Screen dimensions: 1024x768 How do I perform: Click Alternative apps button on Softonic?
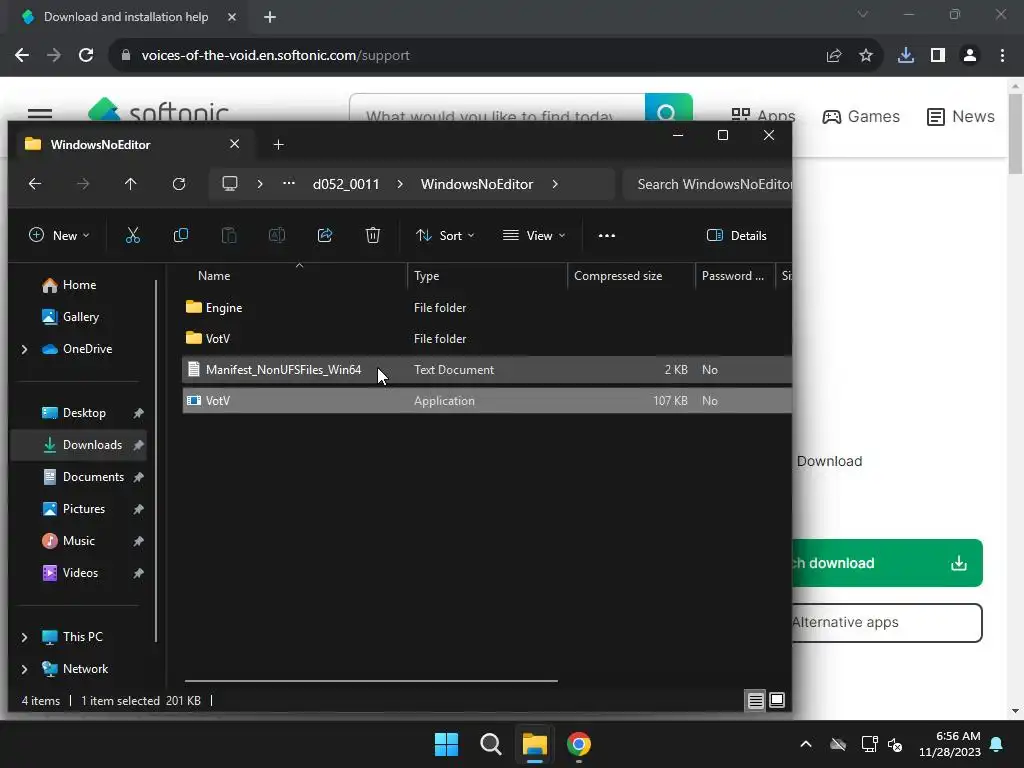click(x=888, y=623)
